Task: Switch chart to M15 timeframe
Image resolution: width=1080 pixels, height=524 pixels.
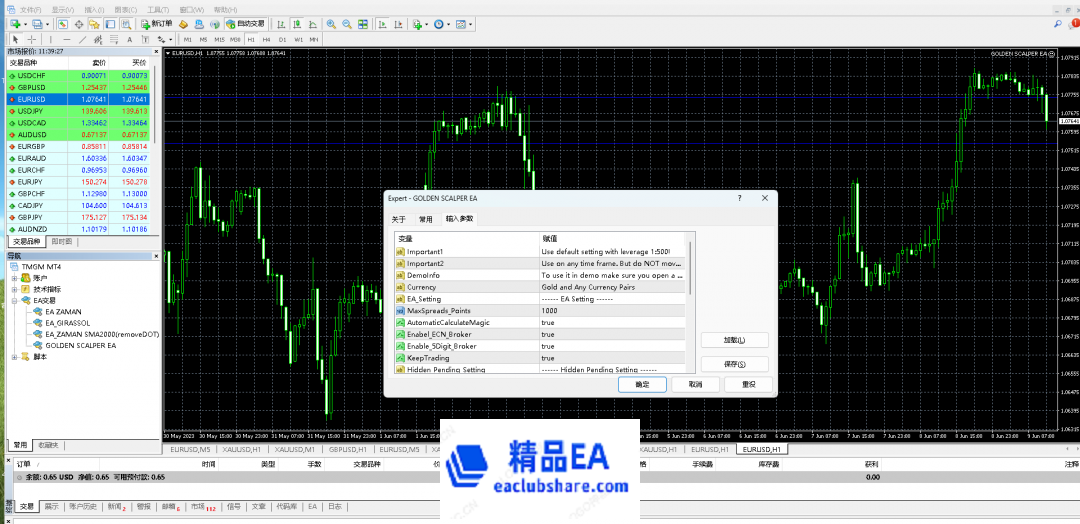Action: (x=219, y=40)
